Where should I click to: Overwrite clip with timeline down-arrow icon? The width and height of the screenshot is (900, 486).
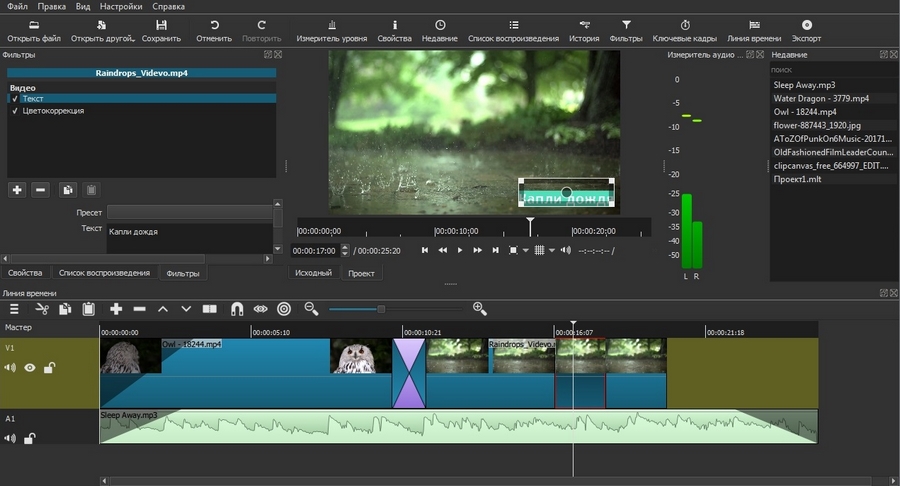186,309
